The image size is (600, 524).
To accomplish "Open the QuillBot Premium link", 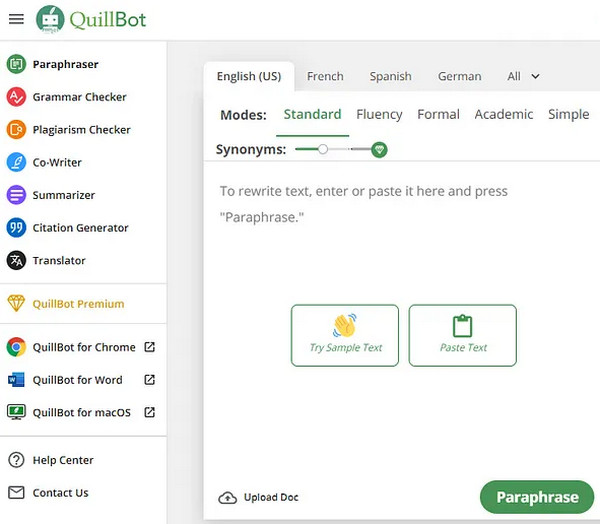I will click(78, 304).
